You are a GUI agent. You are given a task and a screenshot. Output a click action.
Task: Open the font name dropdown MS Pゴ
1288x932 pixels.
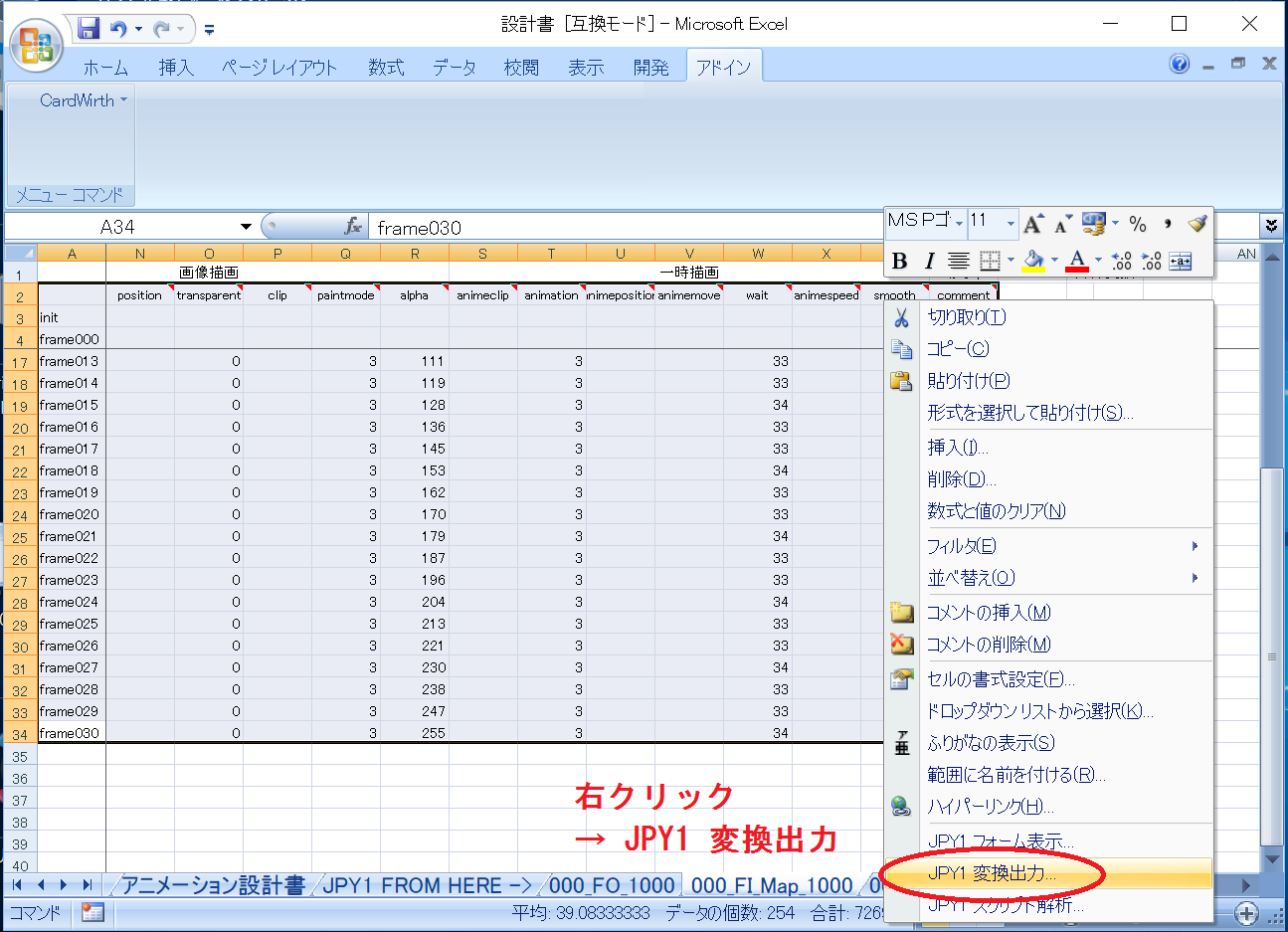959,223
